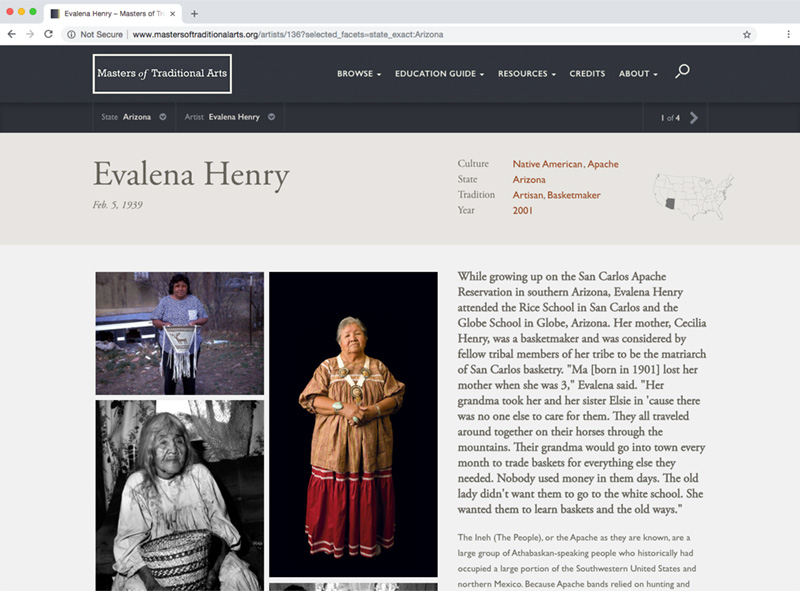Click the 2001 year link
Viewport: 800px width, 591px height.
(x=522, y=210)
